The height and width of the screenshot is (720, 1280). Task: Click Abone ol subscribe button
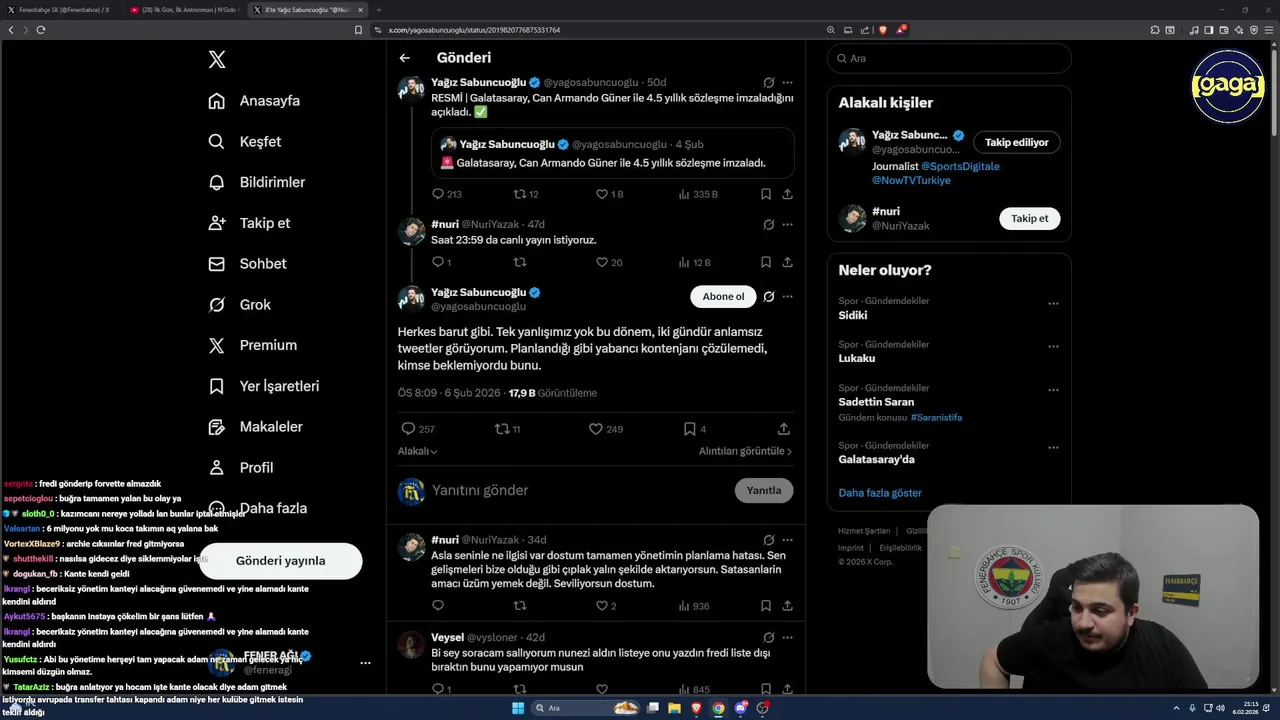(723, 297)
